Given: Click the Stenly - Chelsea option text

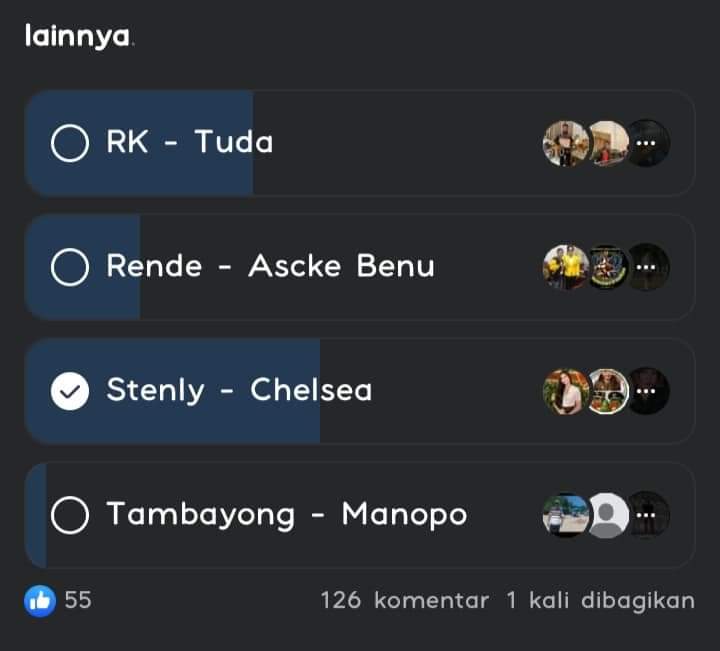Looking at the screenshot, I should 239,390.
